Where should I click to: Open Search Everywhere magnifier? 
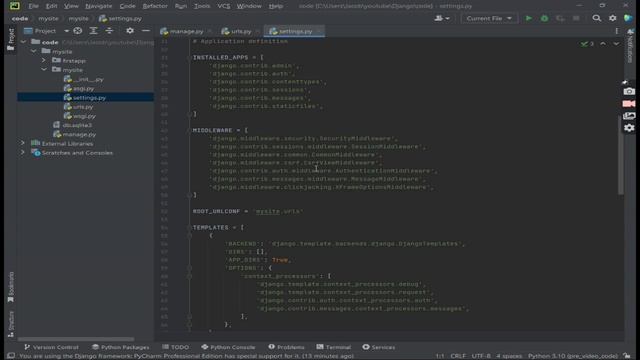597,18
